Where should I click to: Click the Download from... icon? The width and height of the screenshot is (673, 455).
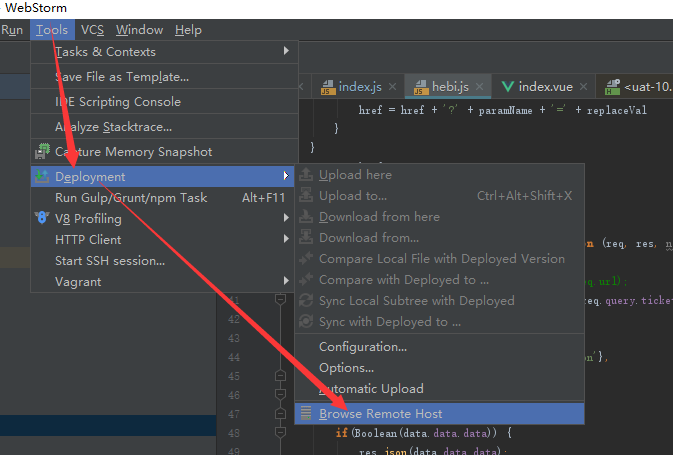306,237
